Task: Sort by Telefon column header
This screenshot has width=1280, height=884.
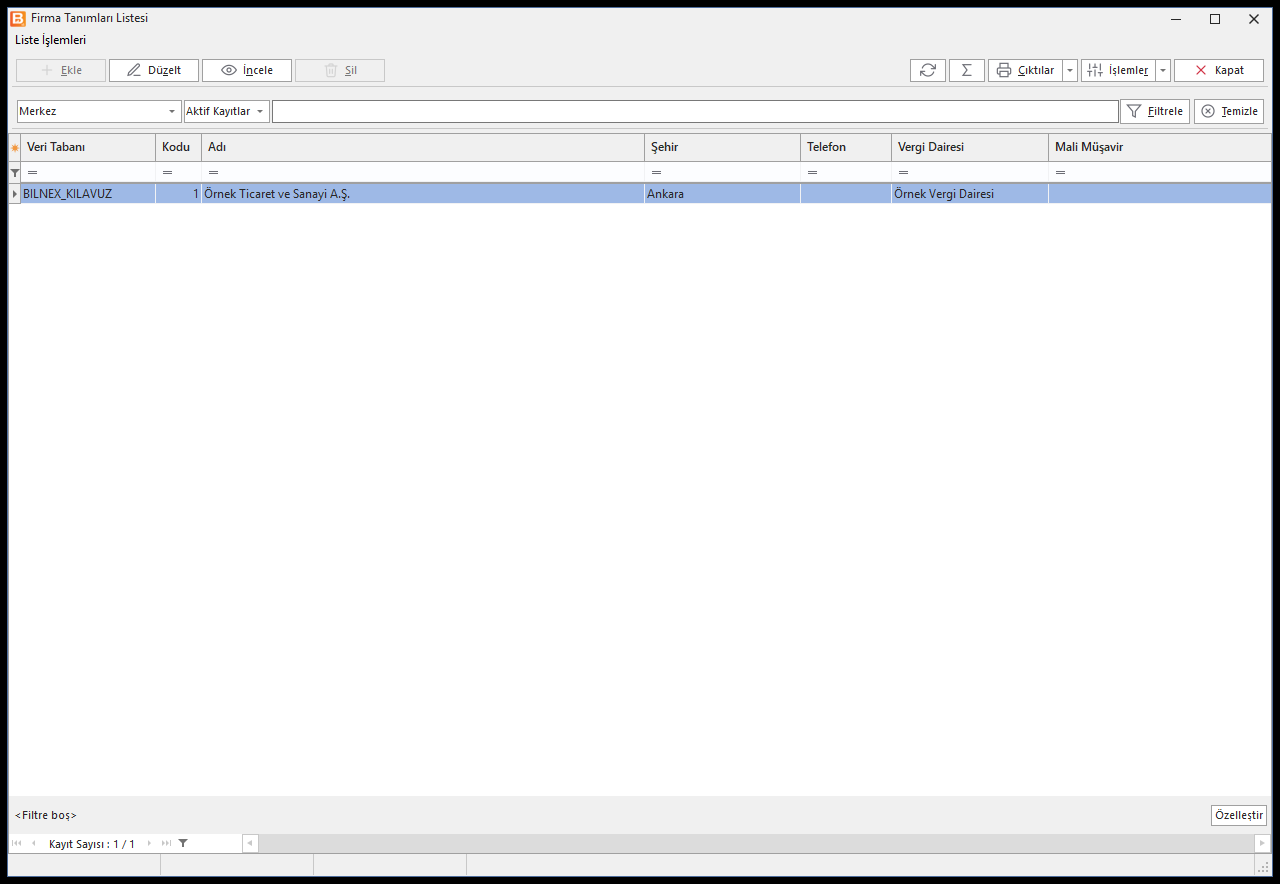Action: point(846,147)
